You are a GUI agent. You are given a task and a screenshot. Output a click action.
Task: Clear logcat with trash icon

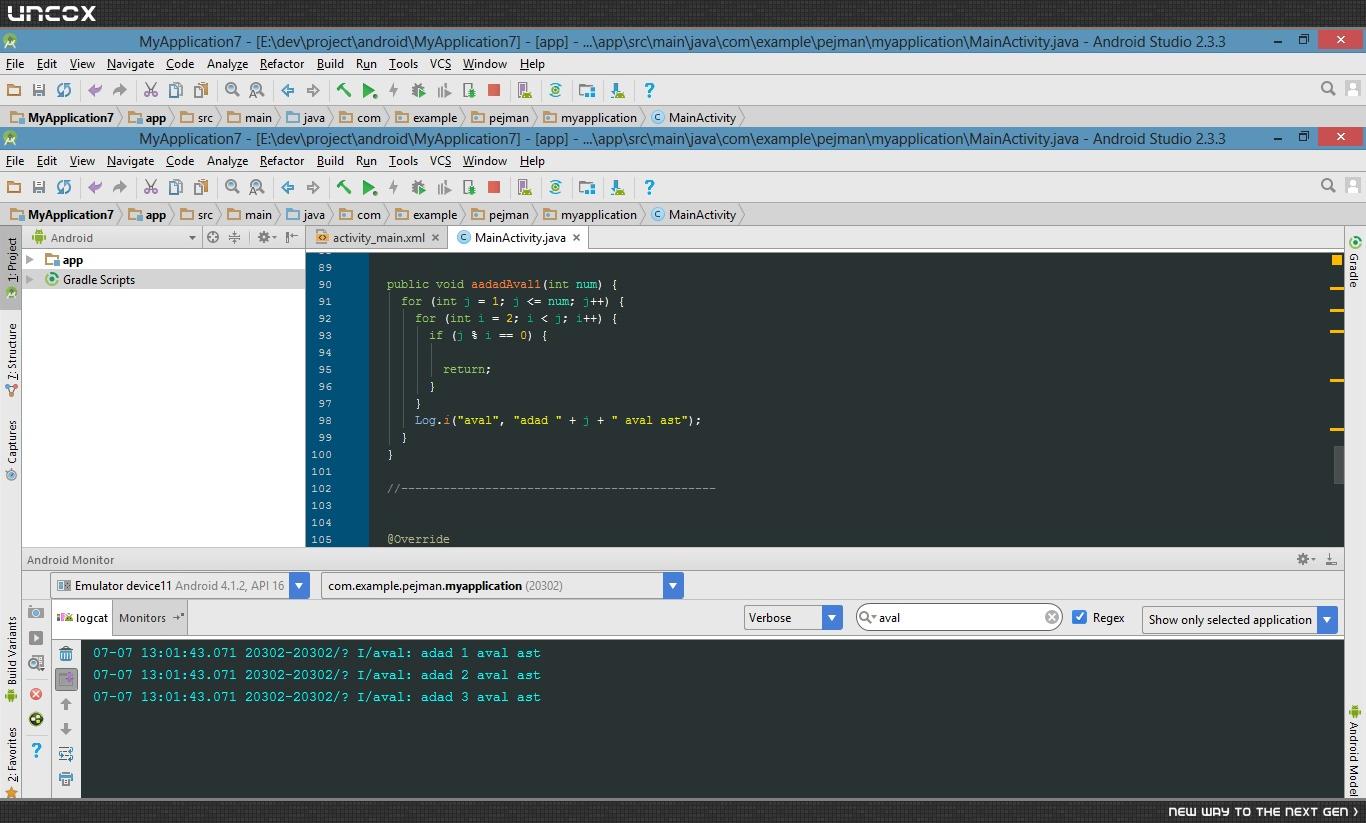(66, 654)
